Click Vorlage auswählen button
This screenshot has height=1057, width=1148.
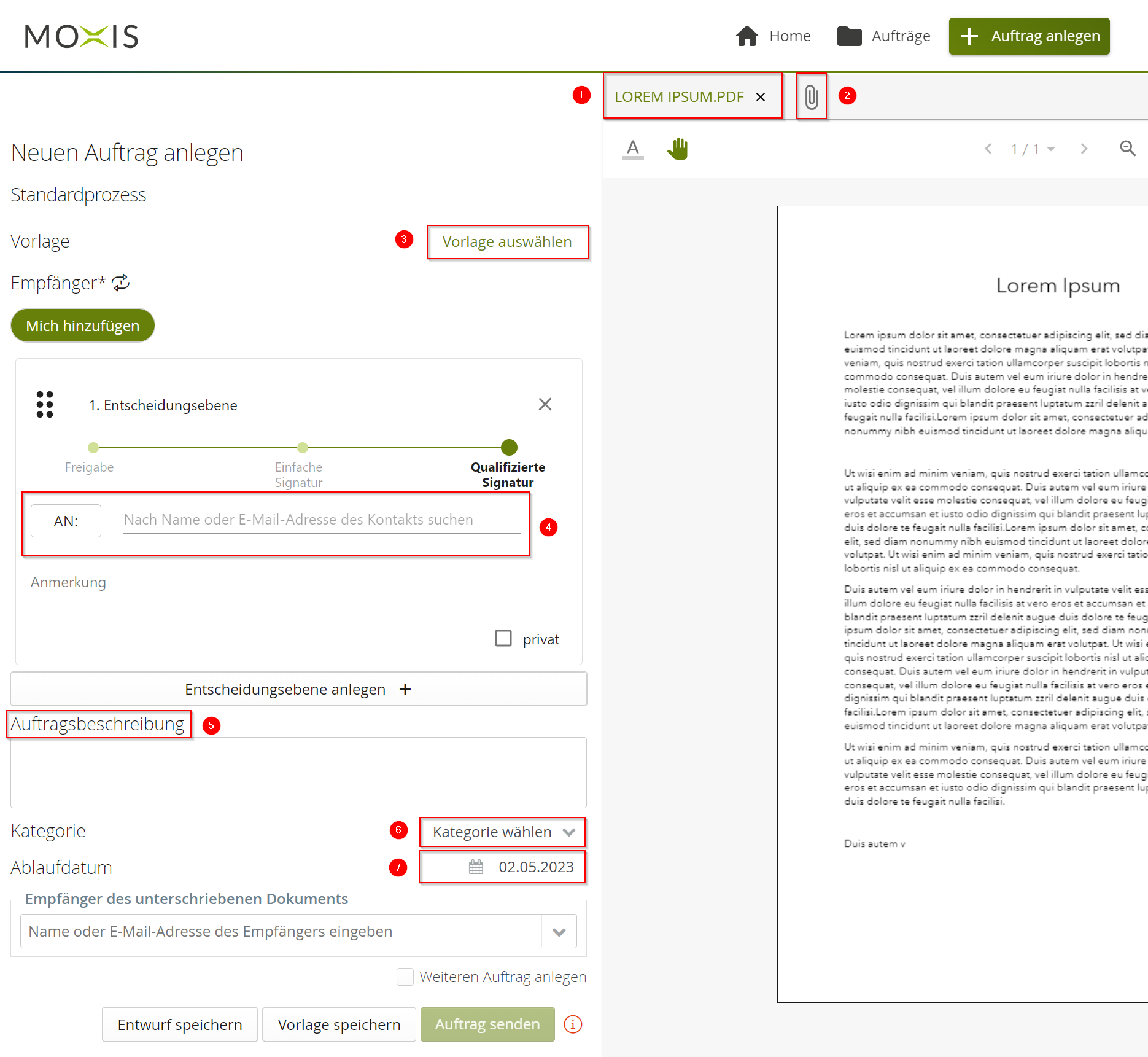coord(507,242)
